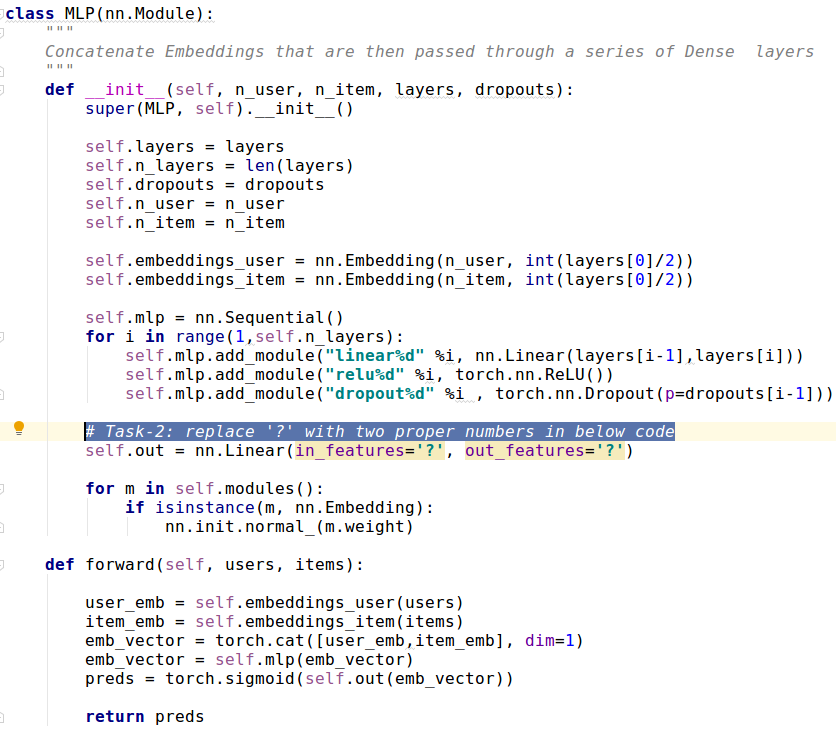Click the highlighted in_features='?' argument

(x=369, y=451)
